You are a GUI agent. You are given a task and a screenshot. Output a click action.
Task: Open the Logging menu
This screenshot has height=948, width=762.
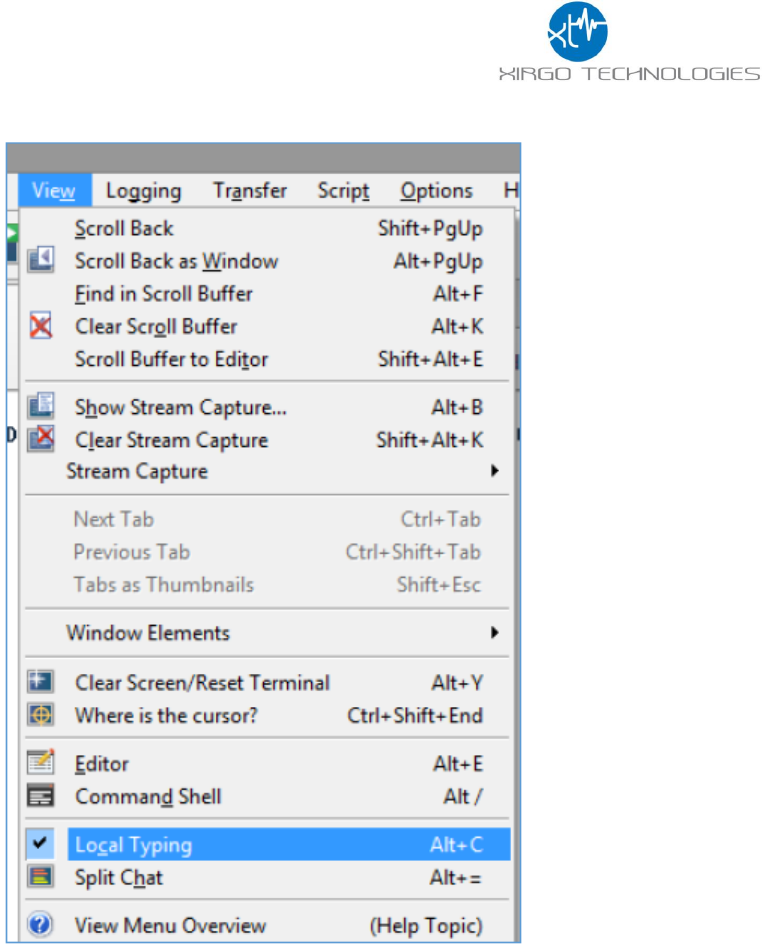pos(143,191)
